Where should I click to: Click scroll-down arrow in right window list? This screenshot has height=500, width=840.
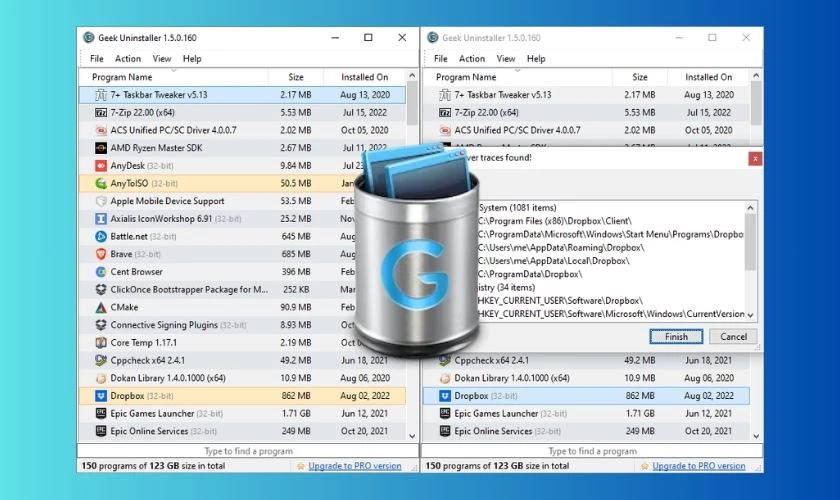point(756,436)
